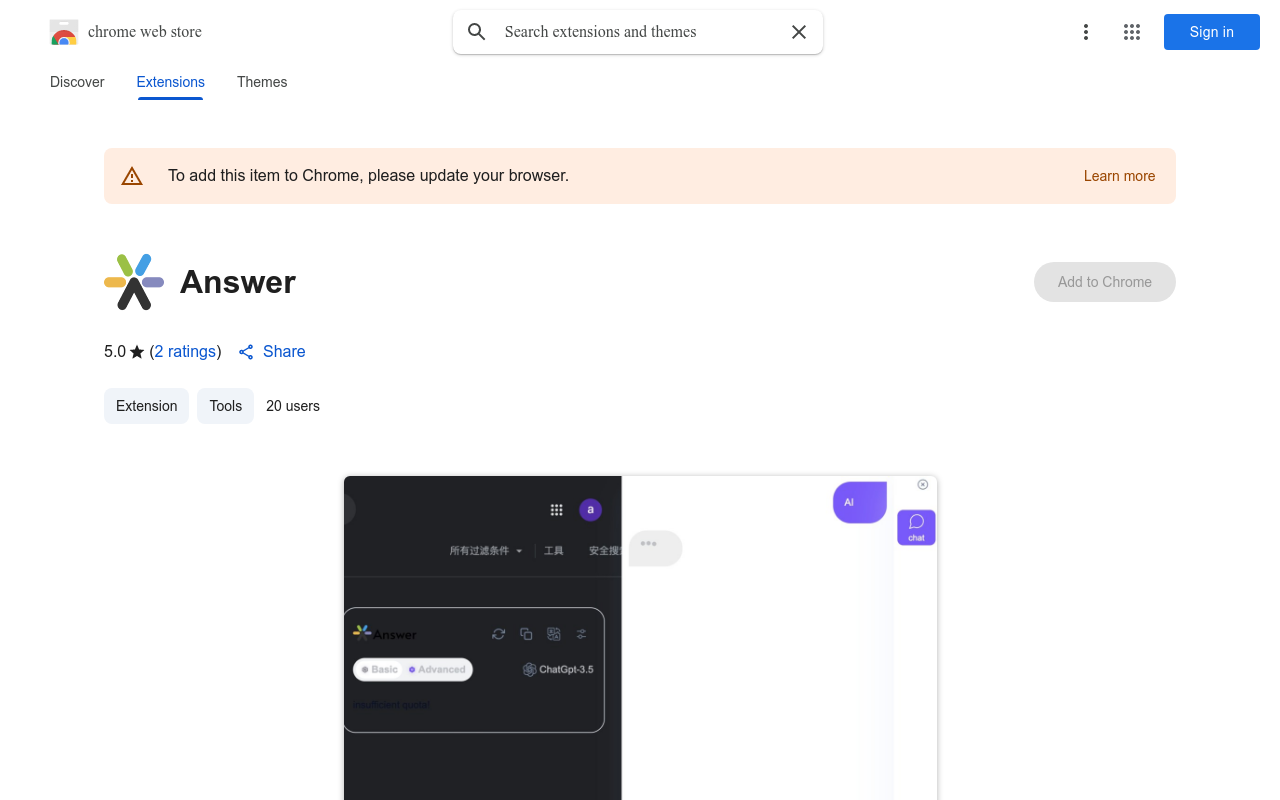The image size is (1280, 800).
Task: Click the Tools category chip
Action: (x=225, y=406)
